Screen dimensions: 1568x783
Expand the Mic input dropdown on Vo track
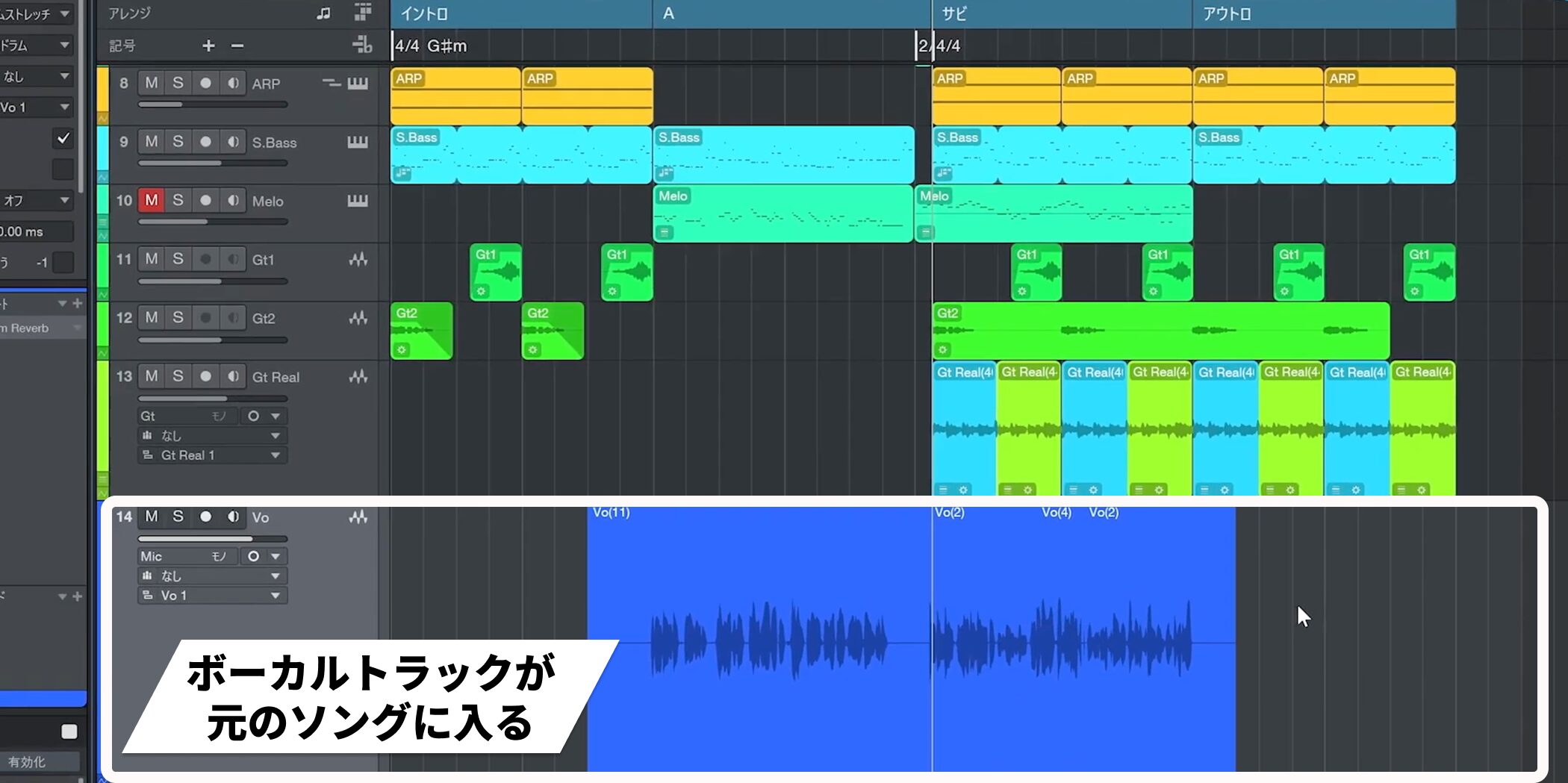276,556
